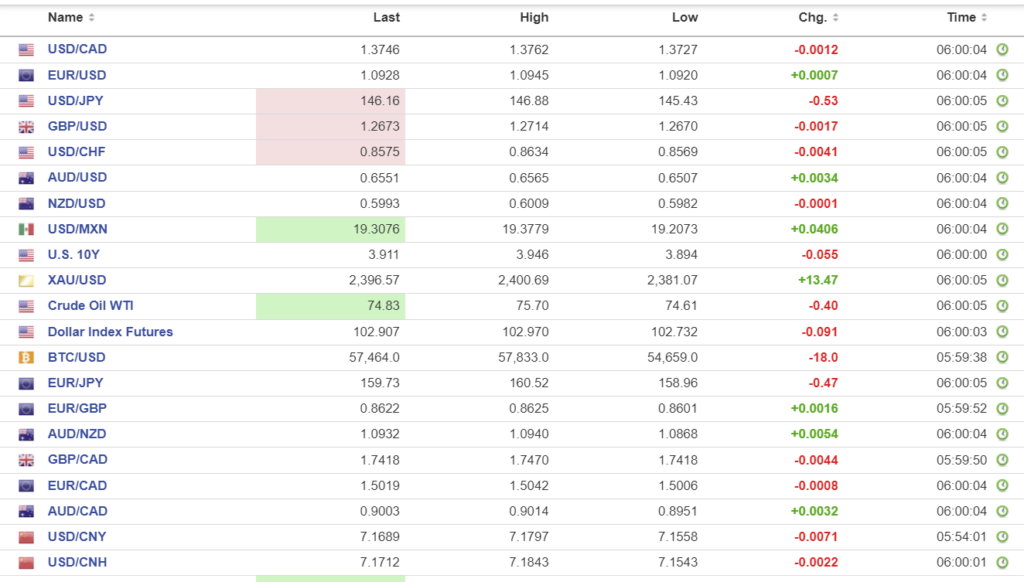Open the USD/JPY pair link

tap(75, 101)
